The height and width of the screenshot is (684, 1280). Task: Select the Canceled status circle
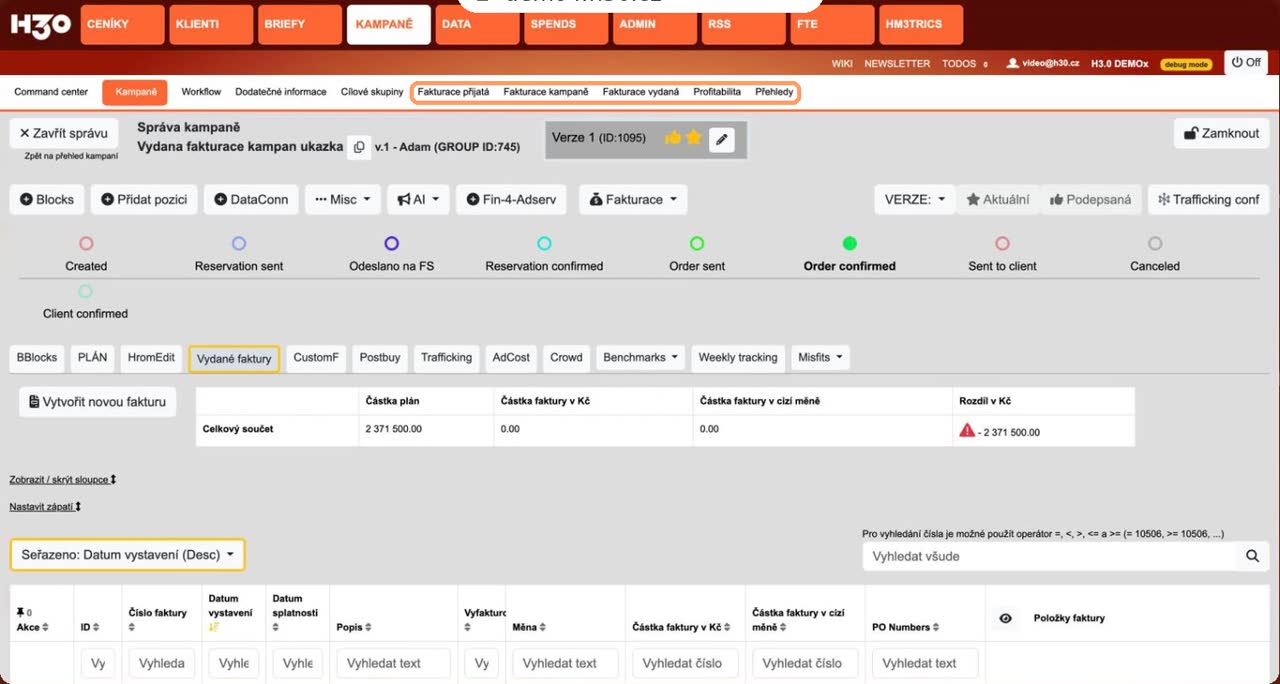point(1155,243)
